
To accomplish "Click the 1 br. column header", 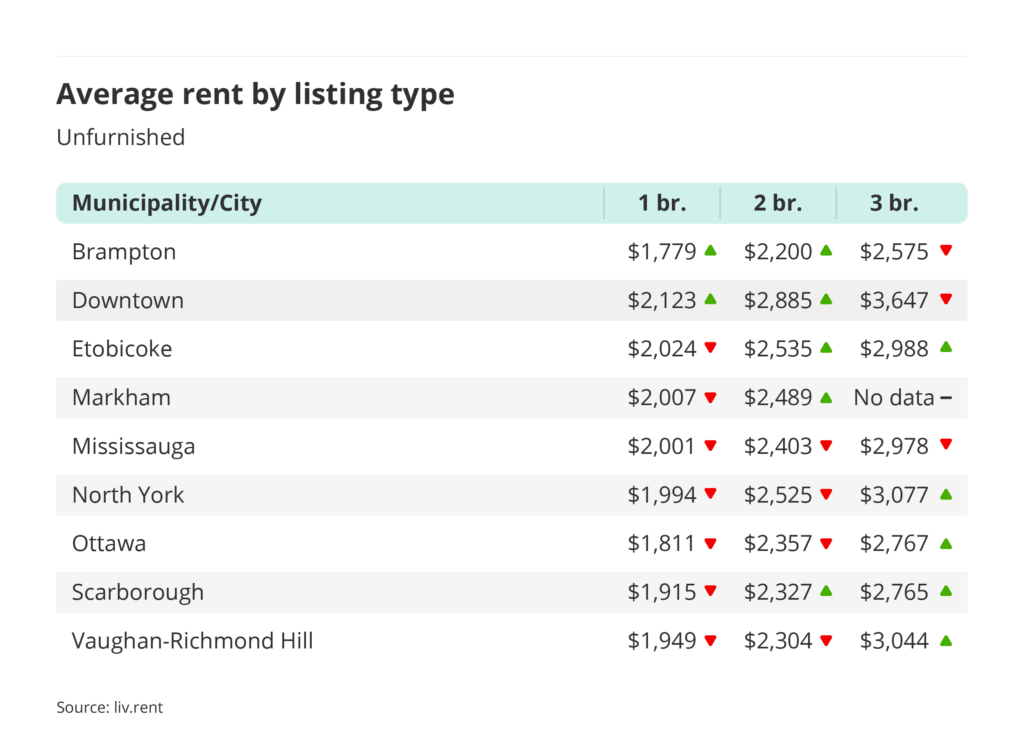I will click(x=662, y=203).
